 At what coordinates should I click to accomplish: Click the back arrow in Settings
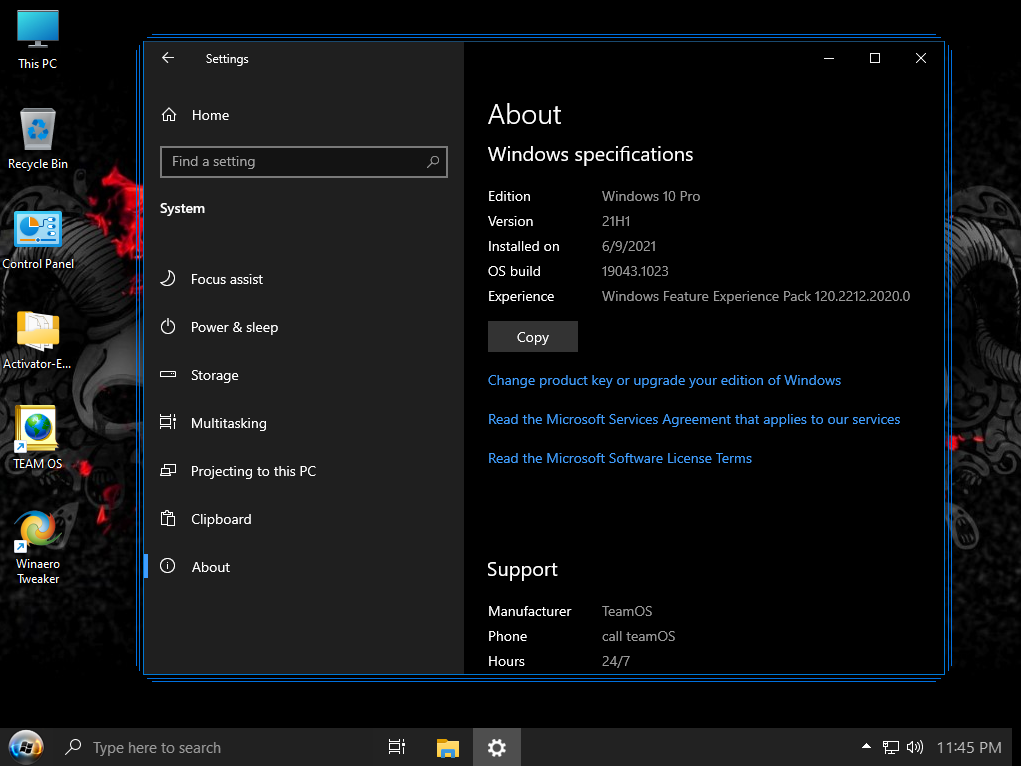(168, 58)
